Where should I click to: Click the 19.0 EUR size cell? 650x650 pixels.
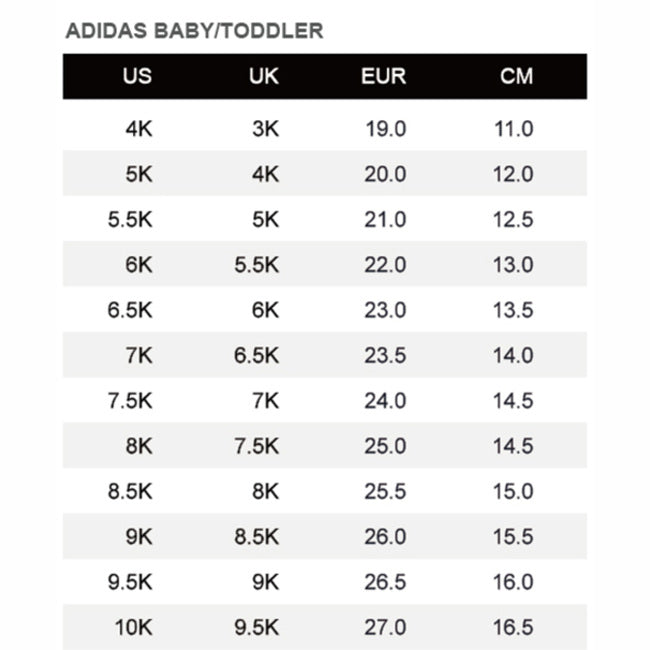pyautogui.click(x=385, y=129)
